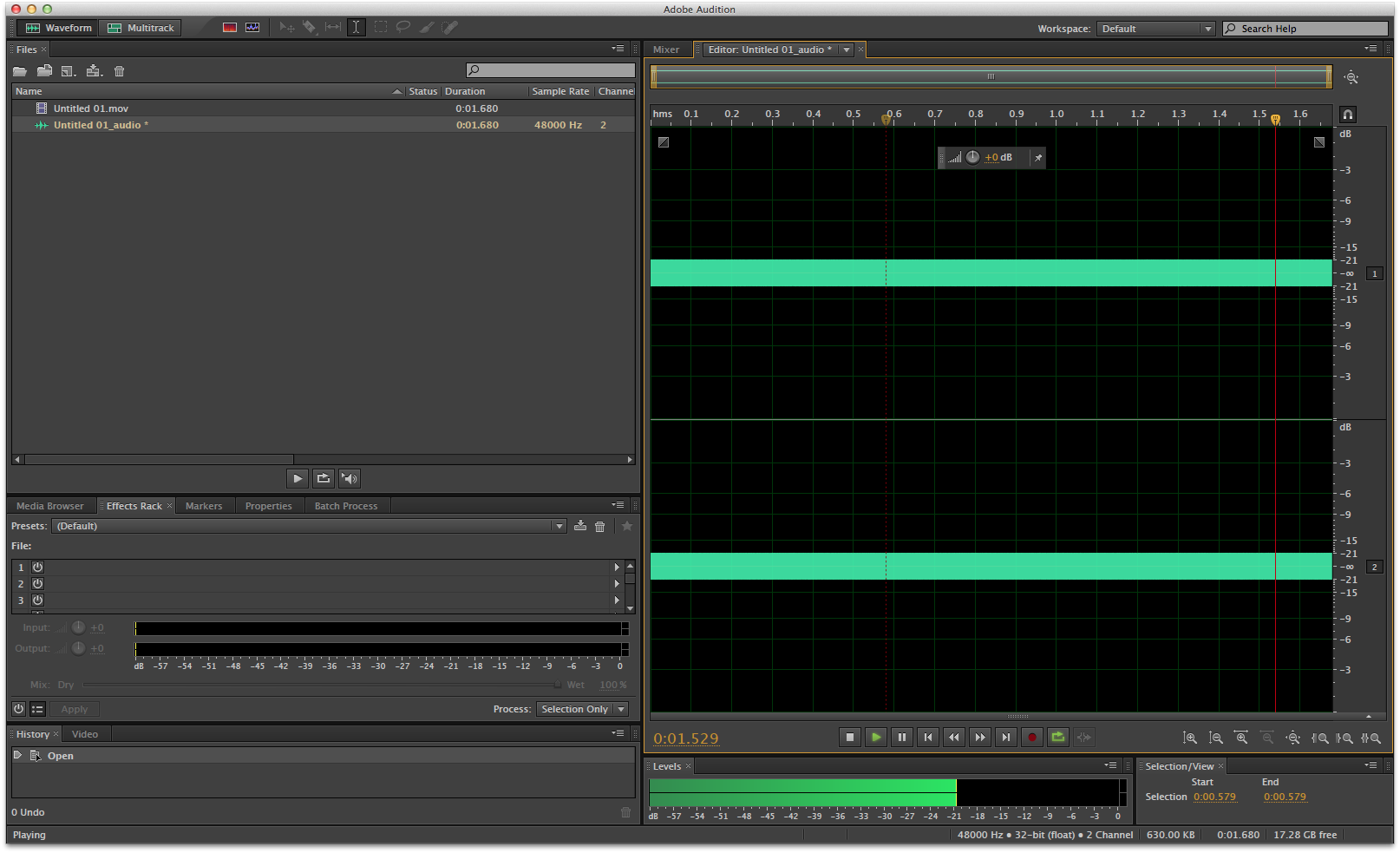The height and width of the screenshot is (853, 1400).
Task: Expand effects slot 1 arrow menu
Action: (617, 567)
